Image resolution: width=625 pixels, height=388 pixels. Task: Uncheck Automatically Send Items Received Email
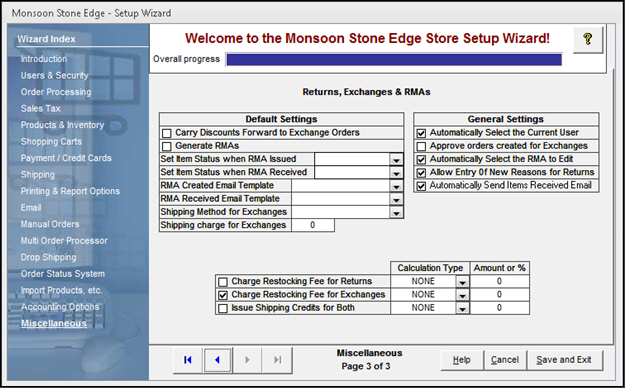[x=421, y=186]
